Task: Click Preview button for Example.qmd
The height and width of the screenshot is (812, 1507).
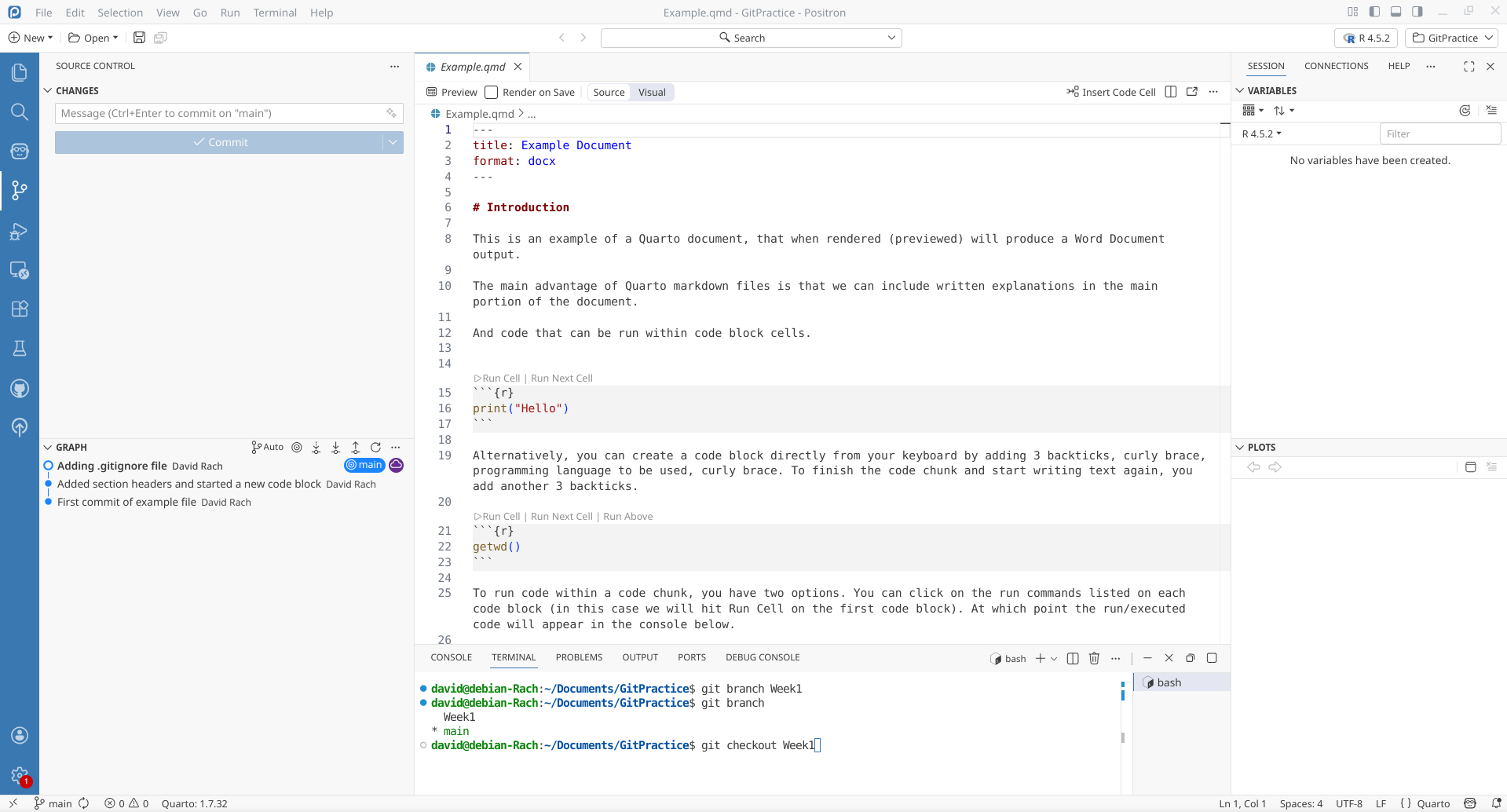Action: (x=452, y=92)
